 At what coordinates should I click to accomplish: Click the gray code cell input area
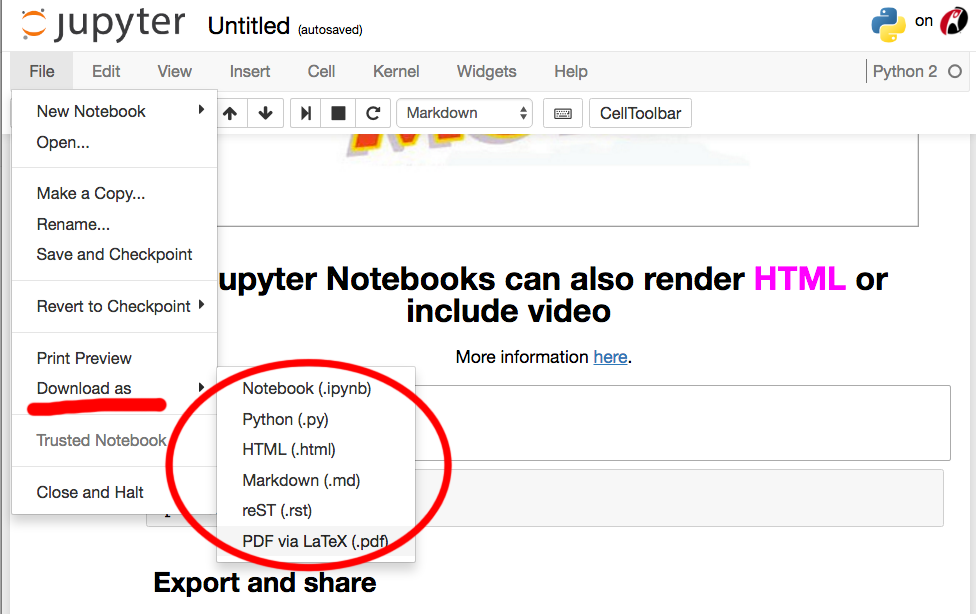click(x=679, y=498)
